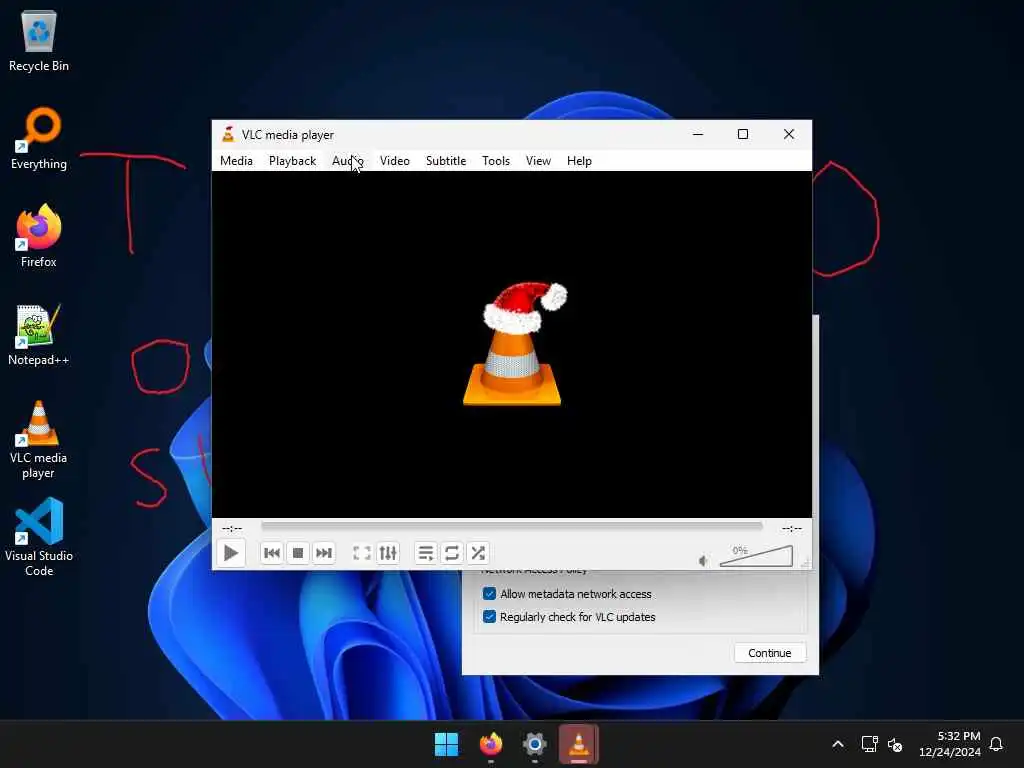Open the Windows Start menu

(447, 744)
